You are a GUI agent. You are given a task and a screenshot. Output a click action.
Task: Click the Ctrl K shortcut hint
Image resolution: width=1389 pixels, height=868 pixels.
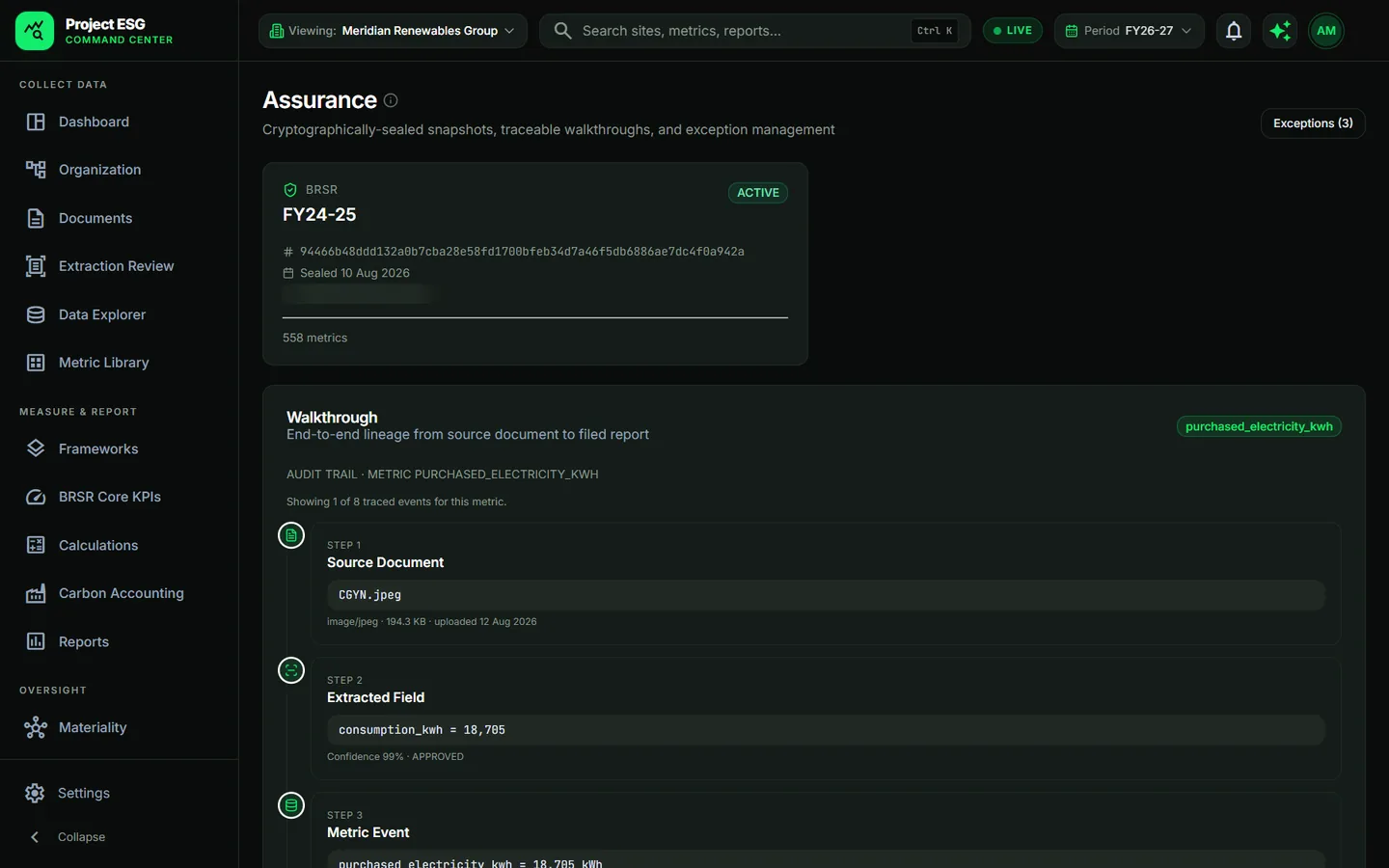pos(935,31)
